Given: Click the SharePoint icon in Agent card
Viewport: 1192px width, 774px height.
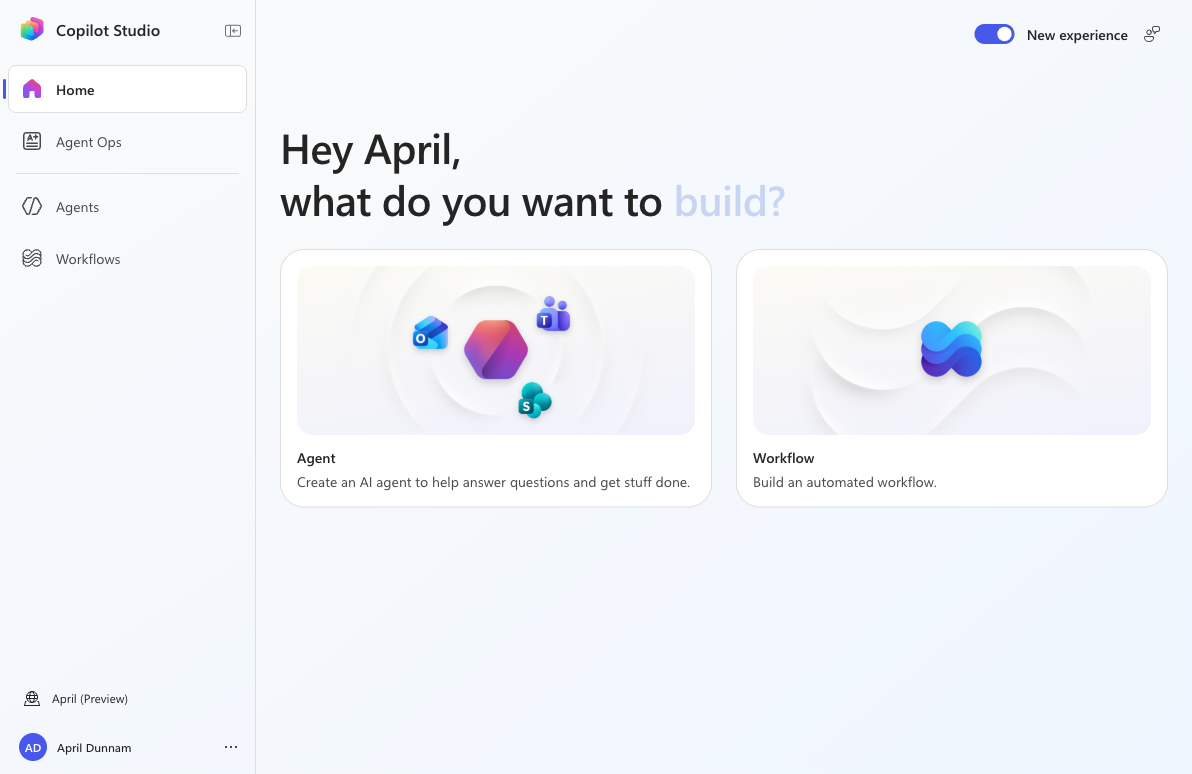Looking at the screenshot, I should tap(534, 401).
